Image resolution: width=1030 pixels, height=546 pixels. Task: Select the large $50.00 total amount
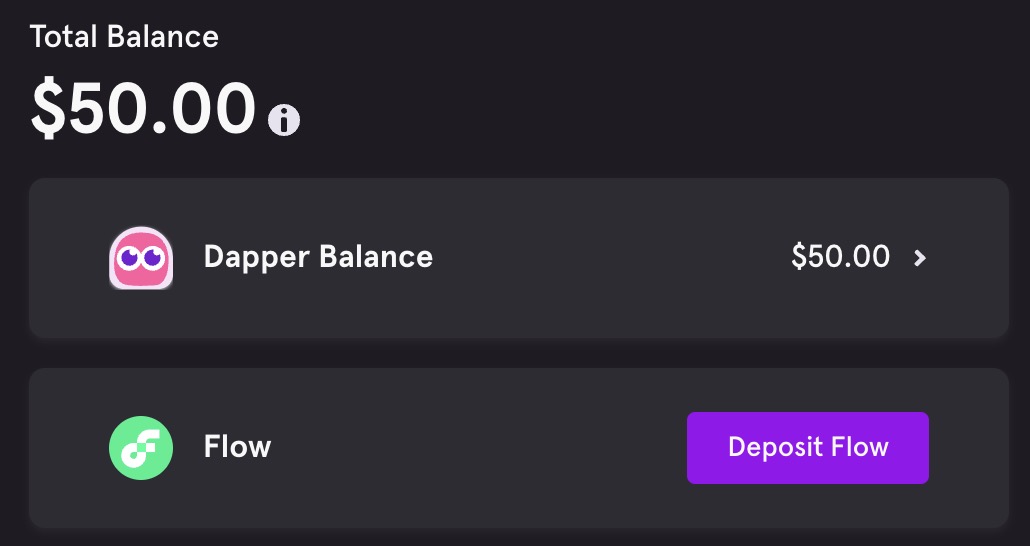coord(144,107)
